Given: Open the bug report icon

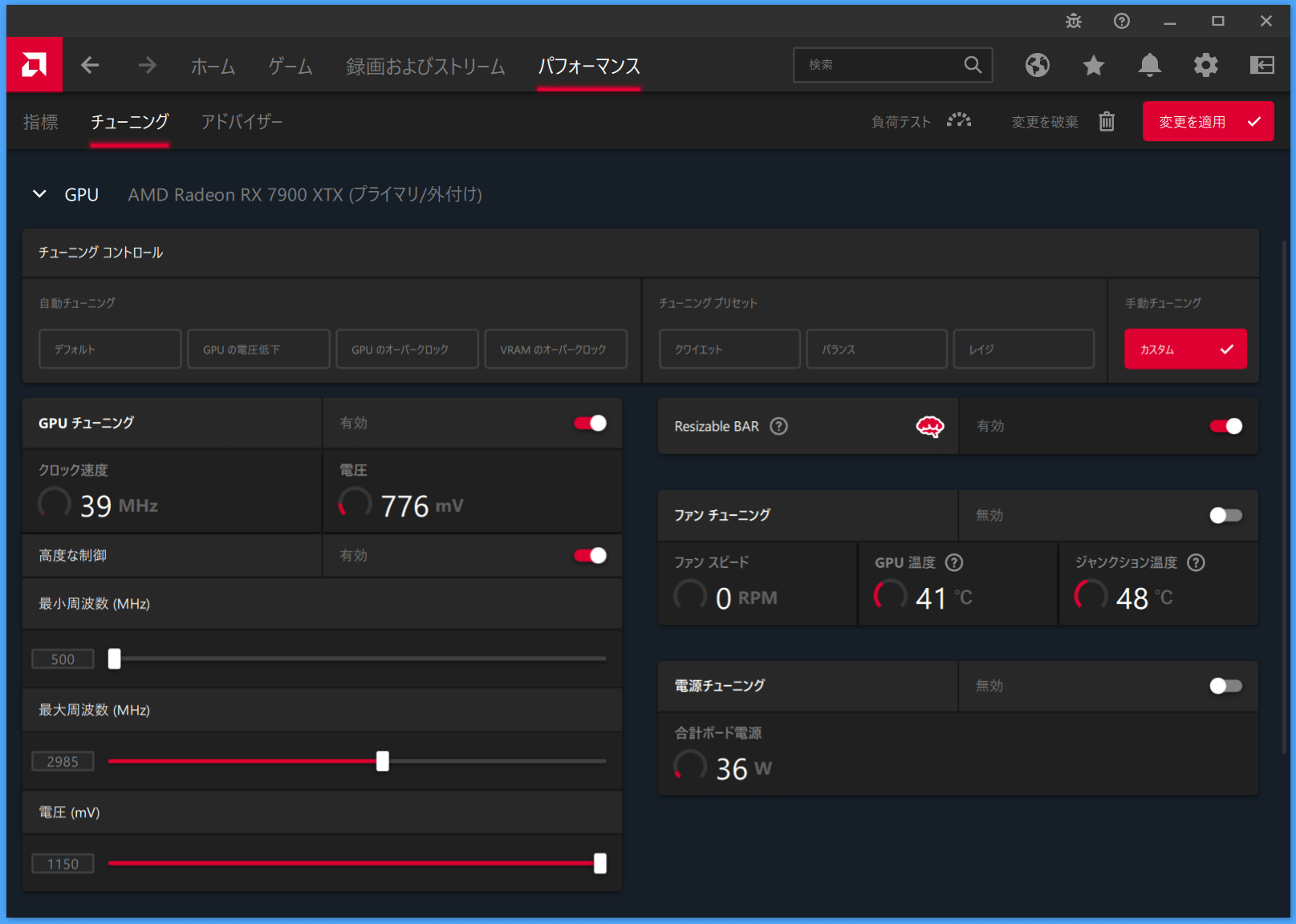Looking at the screenshot, I should 1074,21.
